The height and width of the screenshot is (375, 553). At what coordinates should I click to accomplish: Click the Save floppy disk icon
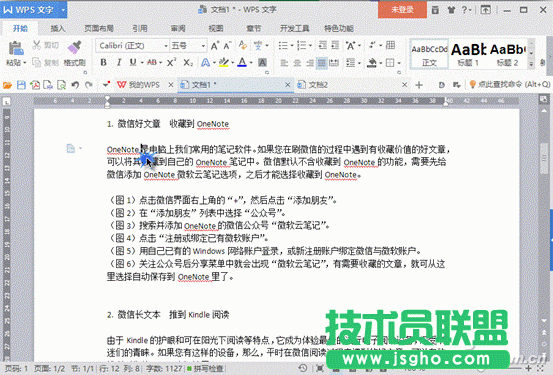[x=21, y=85]
